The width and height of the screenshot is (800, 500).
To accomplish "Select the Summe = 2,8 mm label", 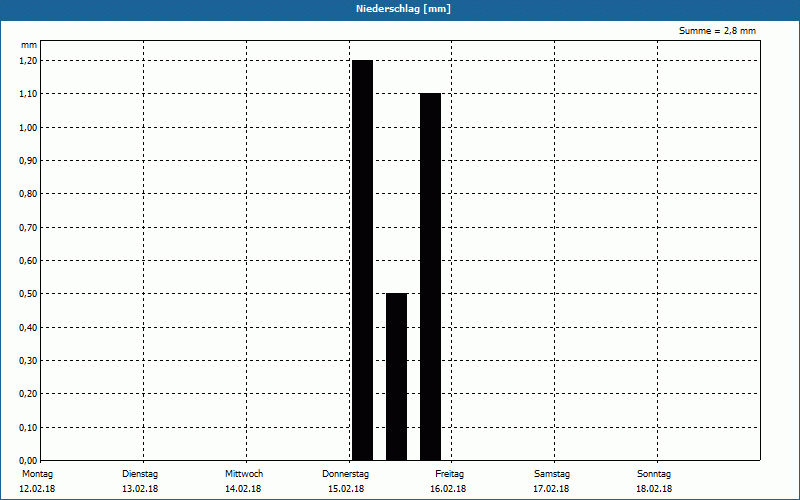I will tap(717, 31).
